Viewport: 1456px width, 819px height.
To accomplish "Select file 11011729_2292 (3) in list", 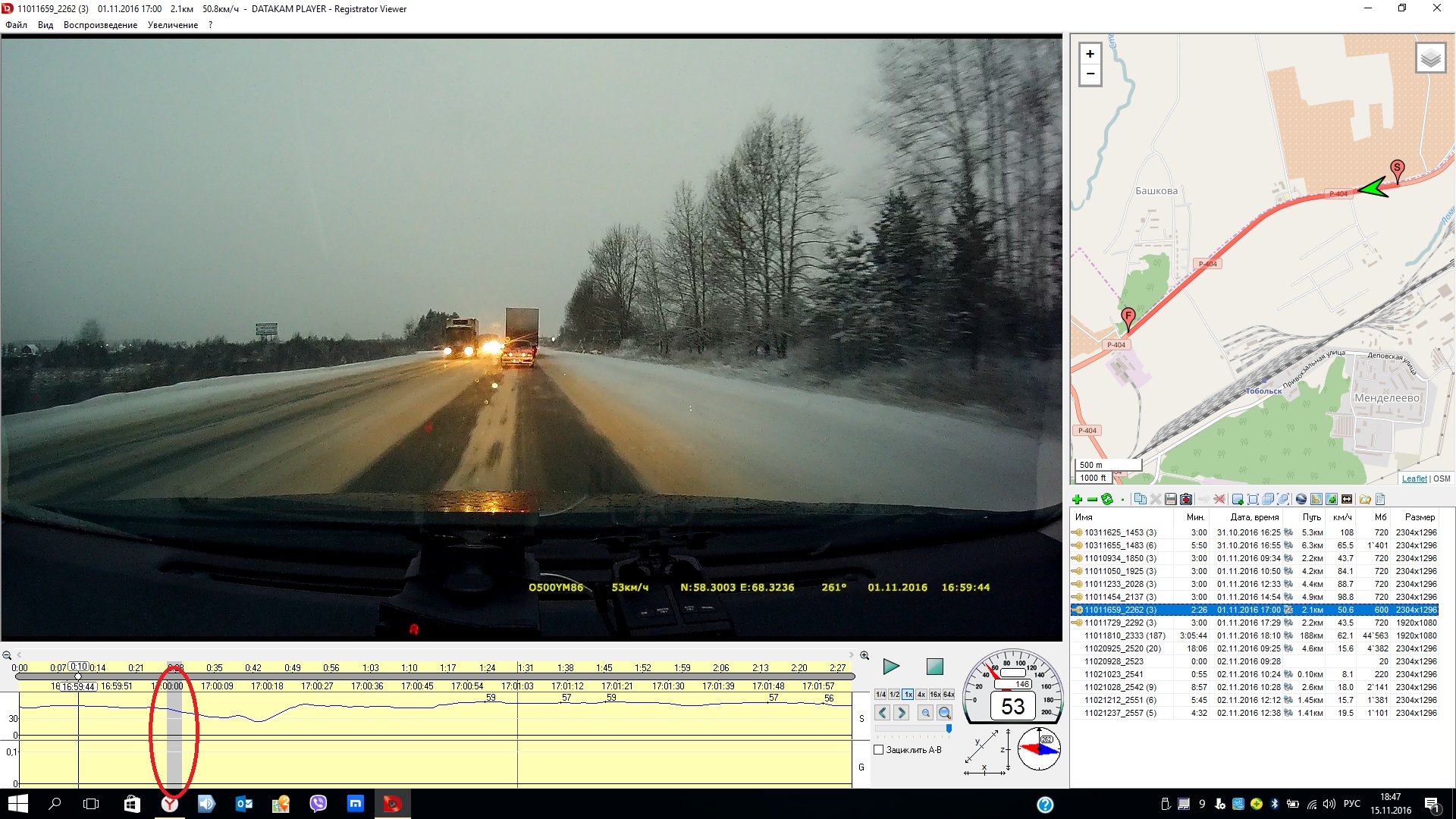I will tap(1120, 623).
